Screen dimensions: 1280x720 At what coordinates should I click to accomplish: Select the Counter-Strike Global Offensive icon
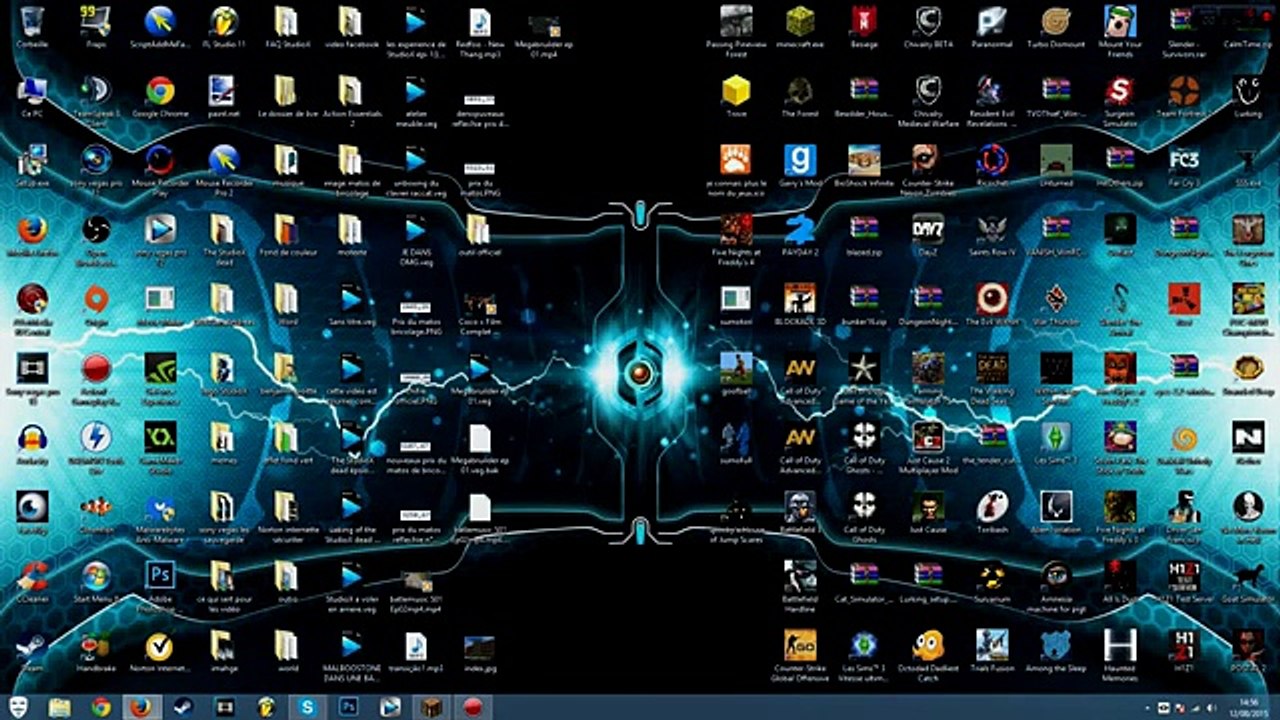click(x=800, y=645)
